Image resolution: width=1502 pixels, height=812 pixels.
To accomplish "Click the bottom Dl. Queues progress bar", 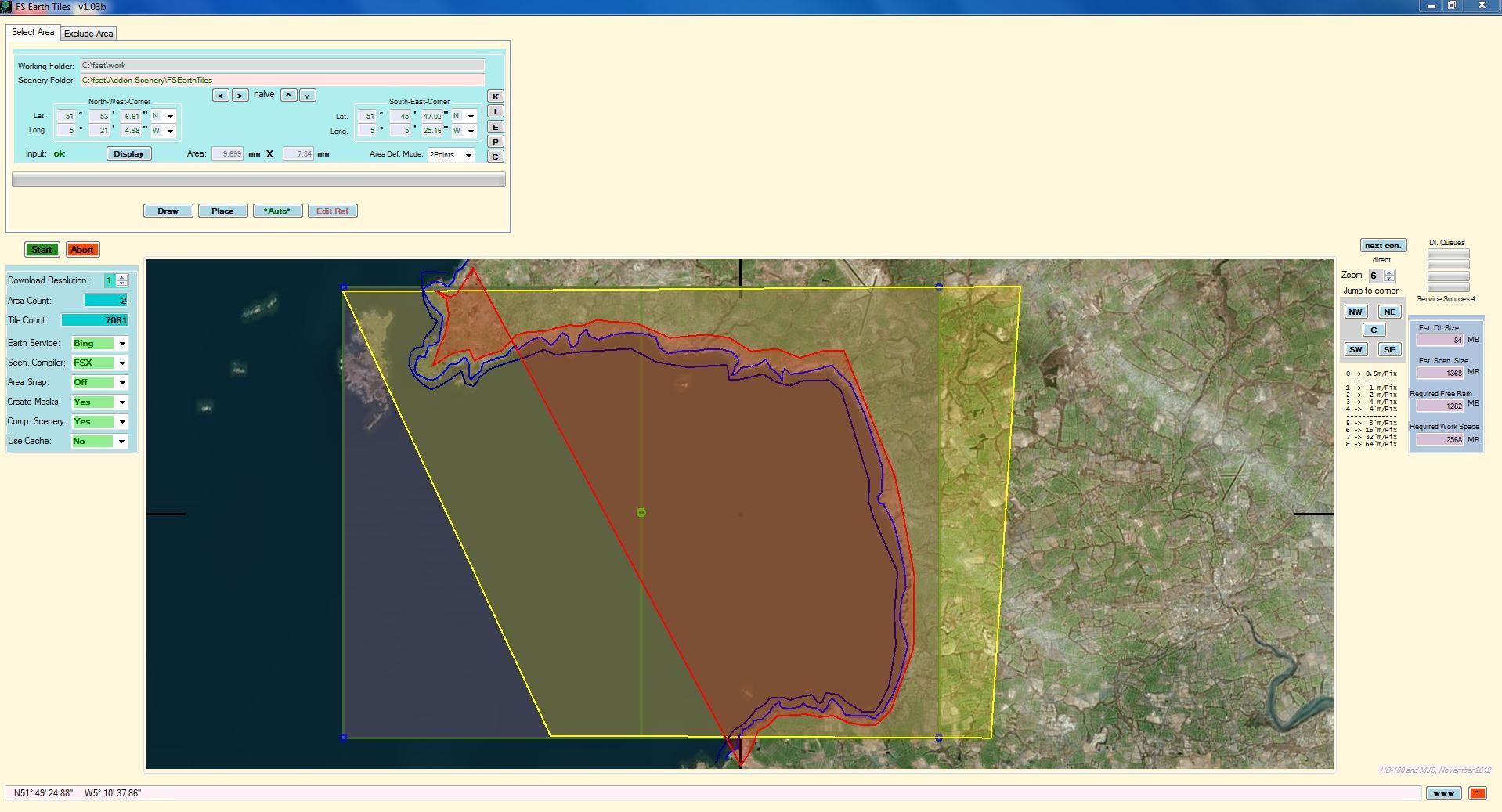I will 1448,287.
